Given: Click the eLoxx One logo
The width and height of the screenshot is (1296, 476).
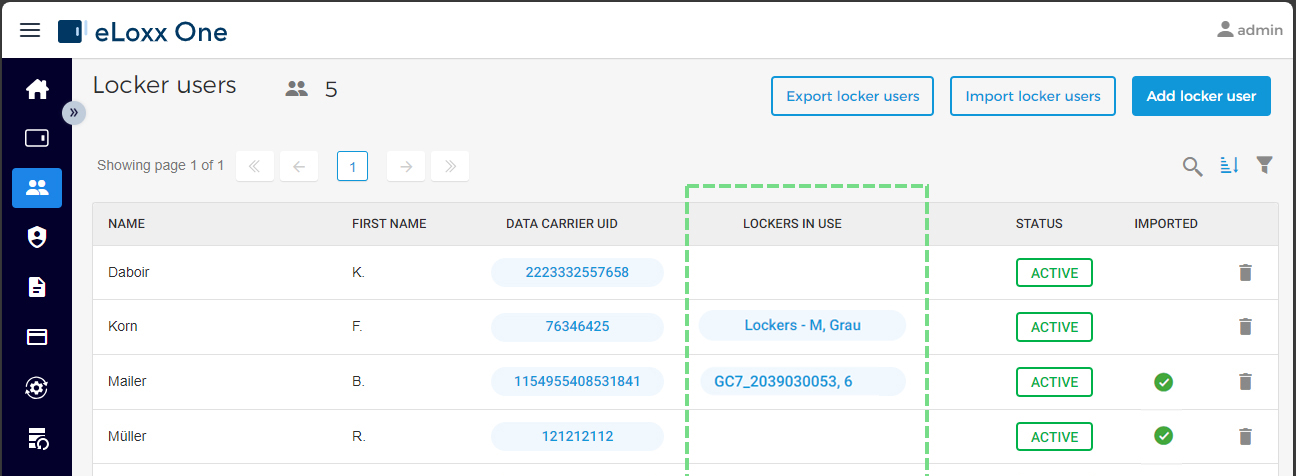Looking at the screenshot, I should click(x=143, y=32).
